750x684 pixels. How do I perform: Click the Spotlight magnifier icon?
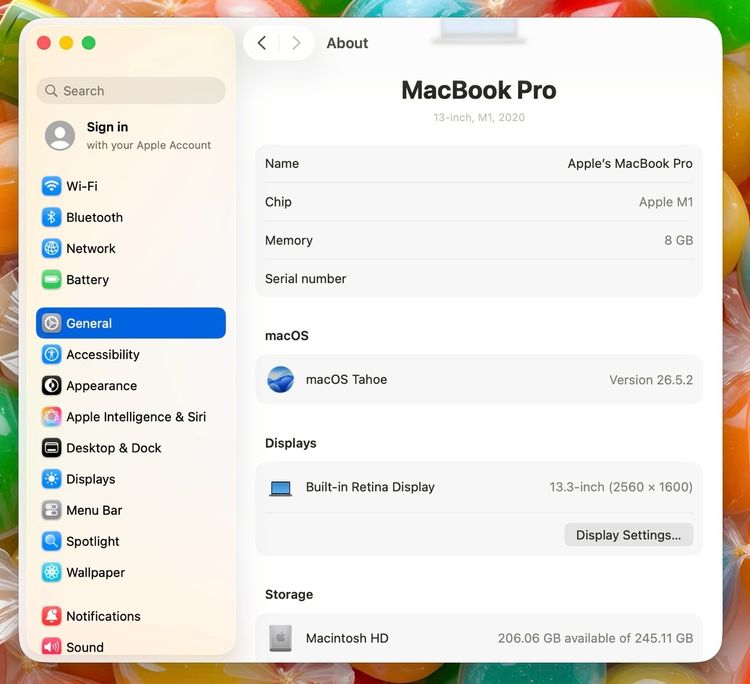(51, 541)
